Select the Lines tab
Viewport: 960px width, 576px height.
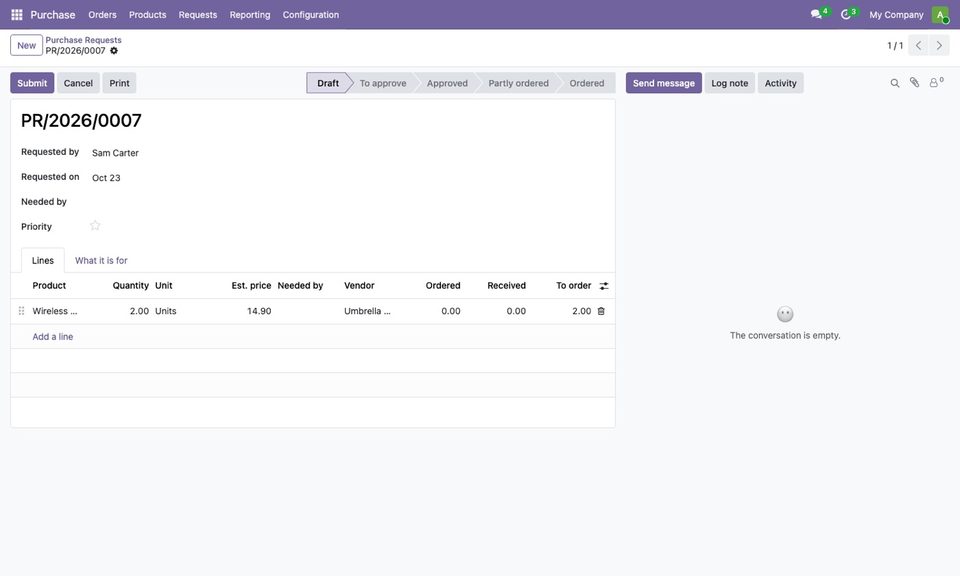[43, 260]
